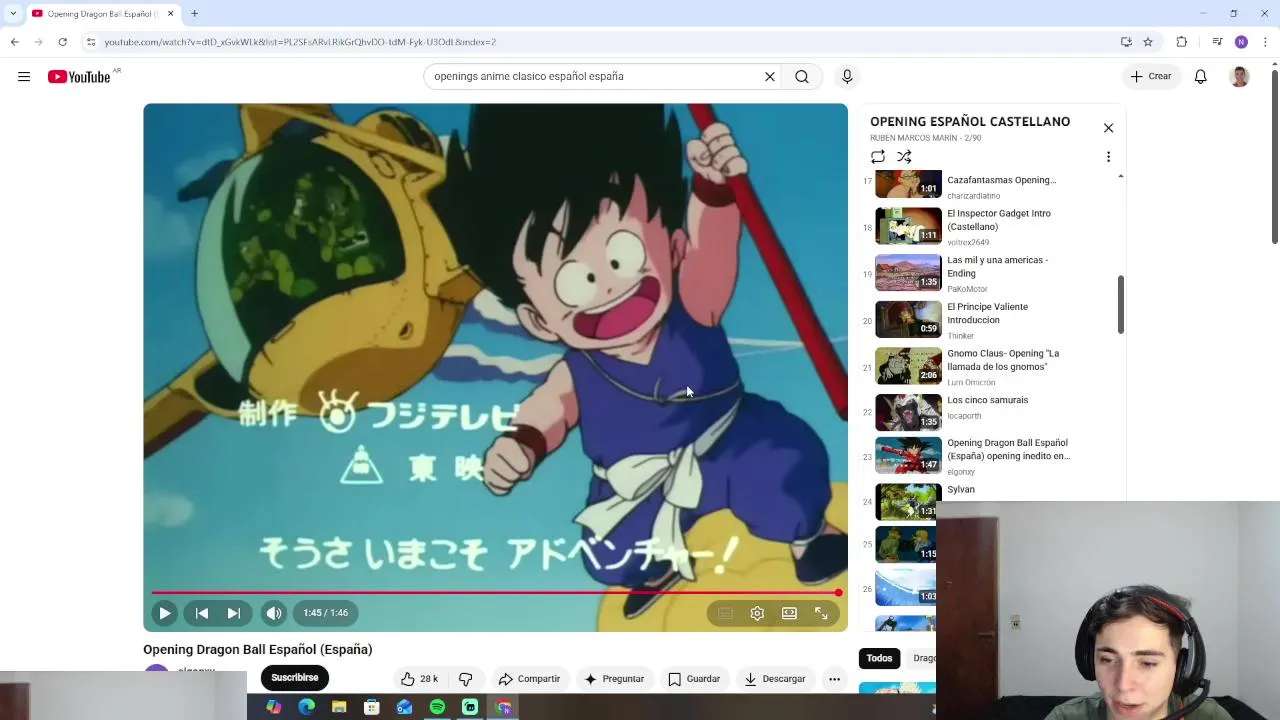1280x720 pixels.
Task: Open the playlist three-dot options menu
Action: coord(1108,157)
